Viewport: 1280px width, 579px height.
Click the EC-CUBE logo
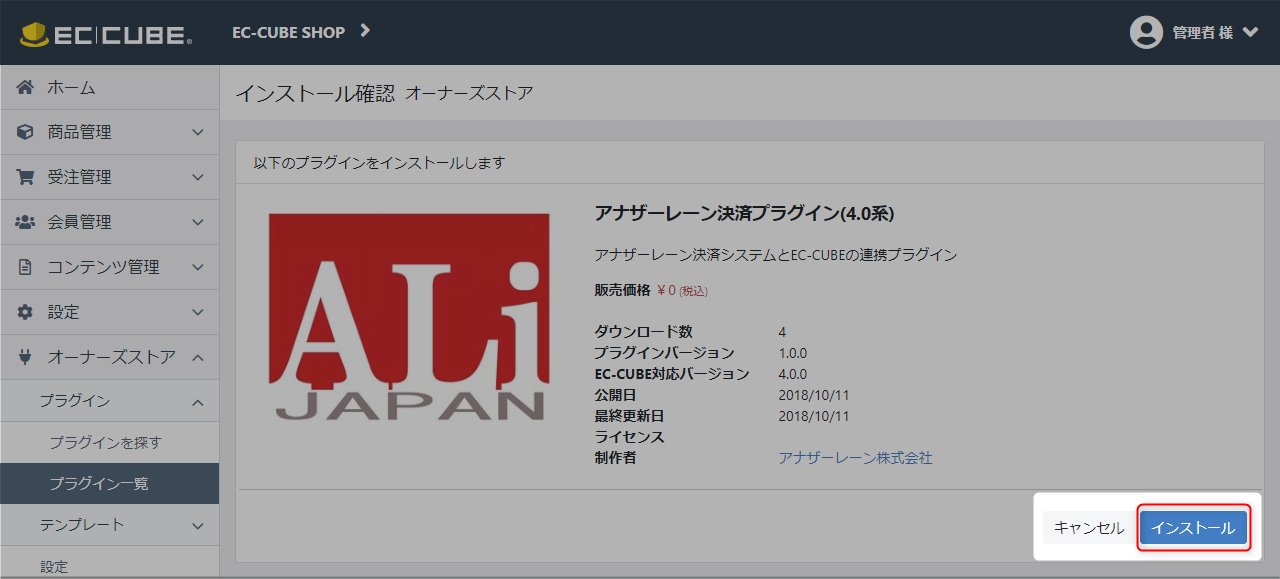click(106, 34)
